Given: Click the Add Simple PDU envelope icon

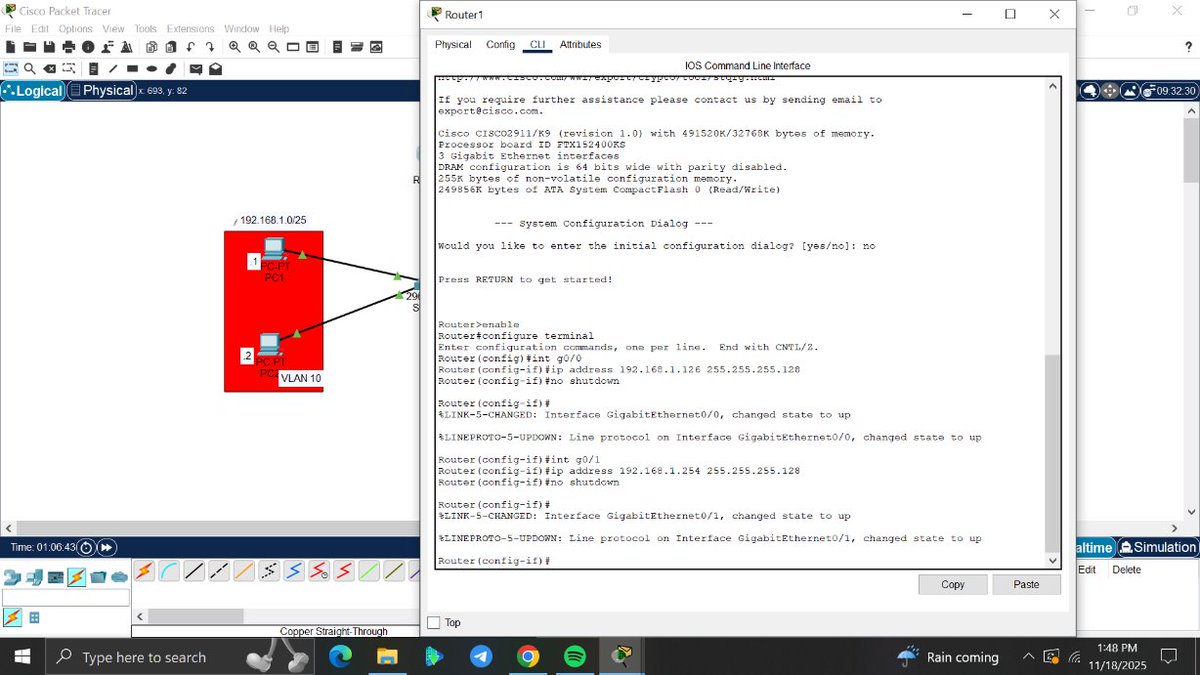Looking at the screenshot, I should [196, 69].
